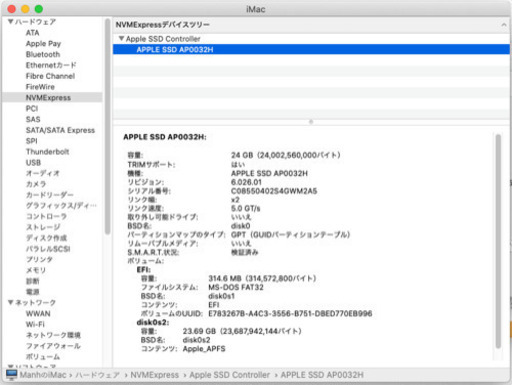Click APPLE SSD AP0032H in the path bar
This screenshot has width=512, height=385.
pyautogui.click(x=322, y=375)
